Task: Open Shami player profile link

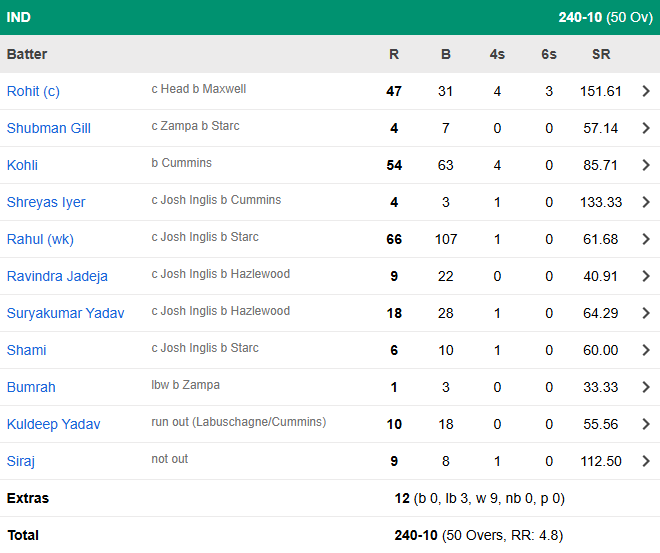Action: click(27, 351)
